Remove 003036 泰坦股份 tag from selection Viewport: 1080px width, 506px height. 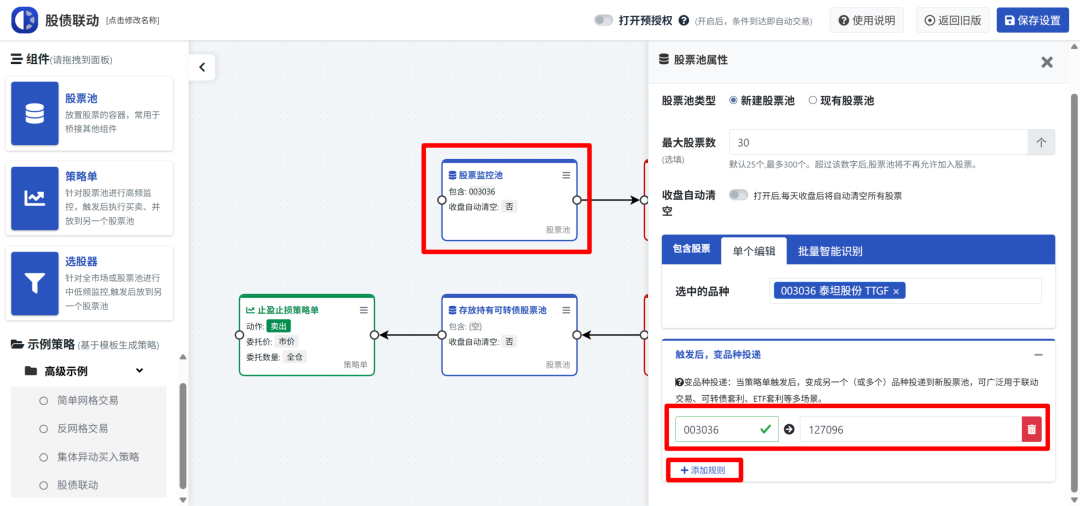pyautogui.click(x=896, y=291)
